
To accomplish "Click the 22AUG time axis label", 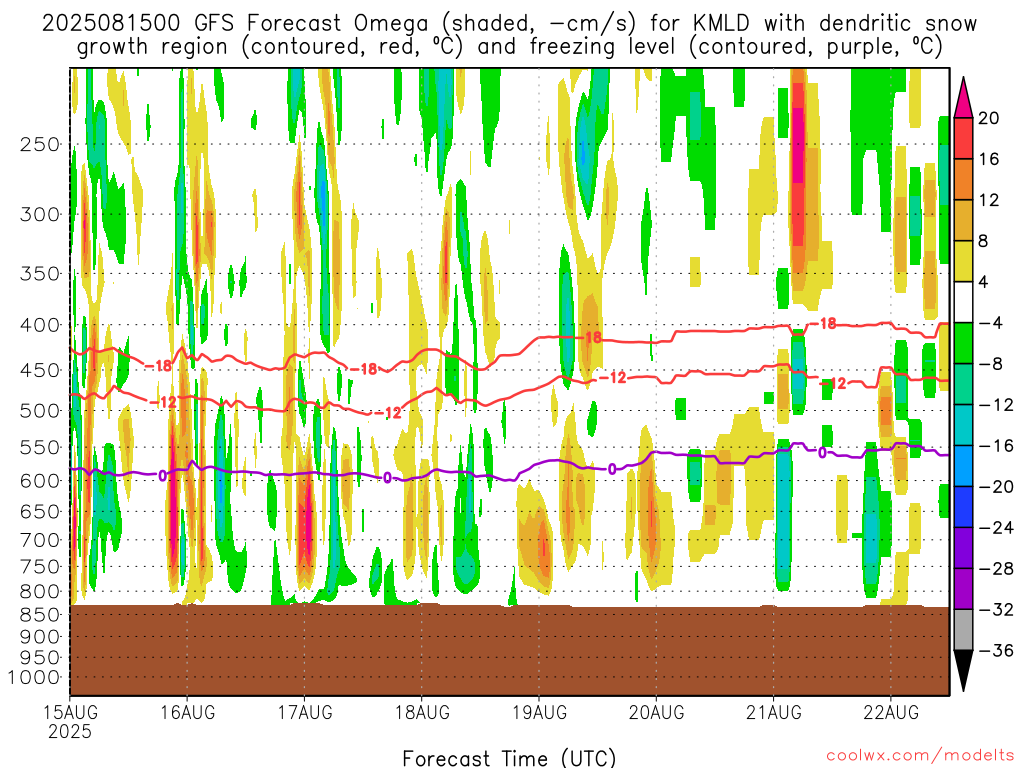I will tap(891, 712).
